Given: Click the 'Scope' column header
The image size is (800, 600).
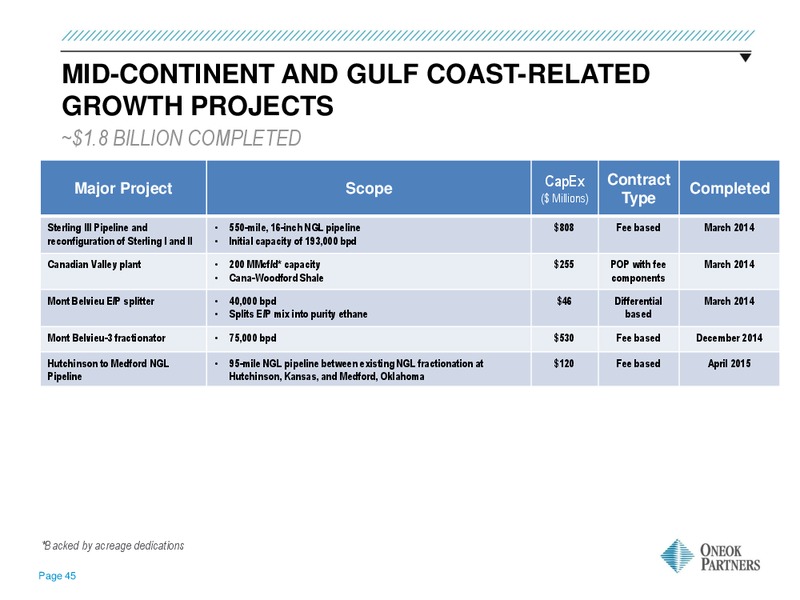Looking at the screenshot, I should (369, 188).
